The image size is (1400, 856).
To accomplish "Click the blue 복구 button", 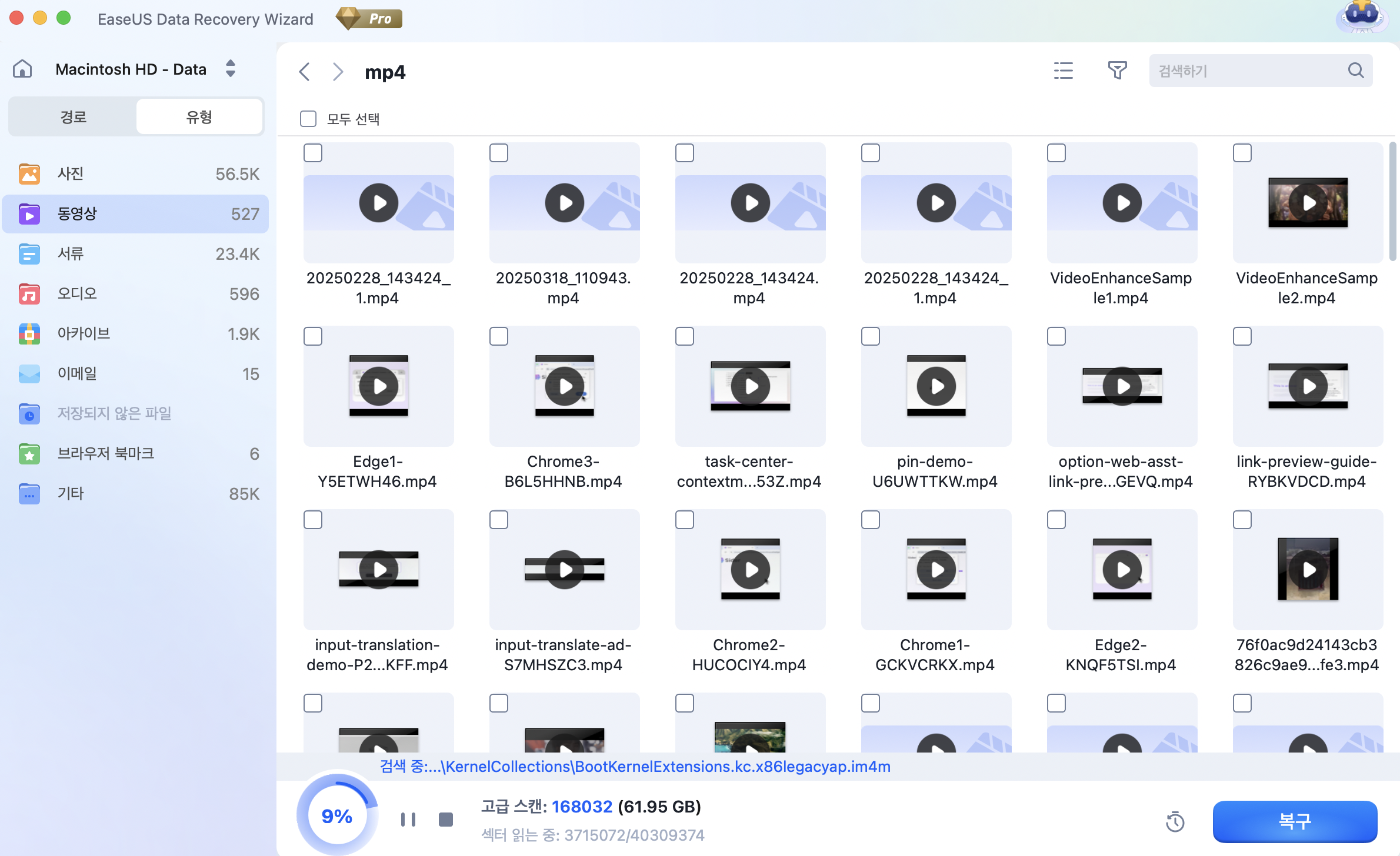I will pyautogui.click(x=1295, y=821).
